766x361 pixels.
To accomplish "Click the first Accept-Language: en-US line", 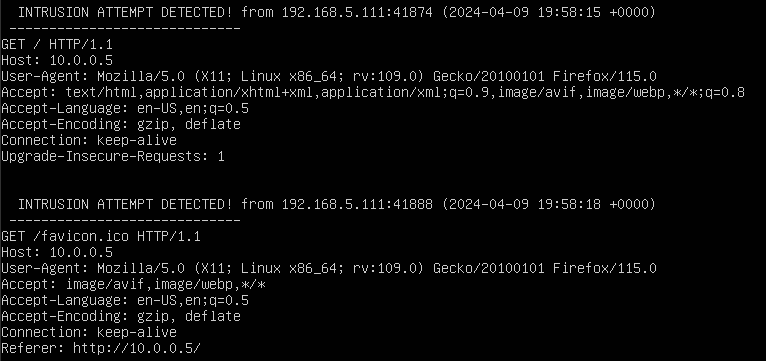I will (x=125, y=108).
